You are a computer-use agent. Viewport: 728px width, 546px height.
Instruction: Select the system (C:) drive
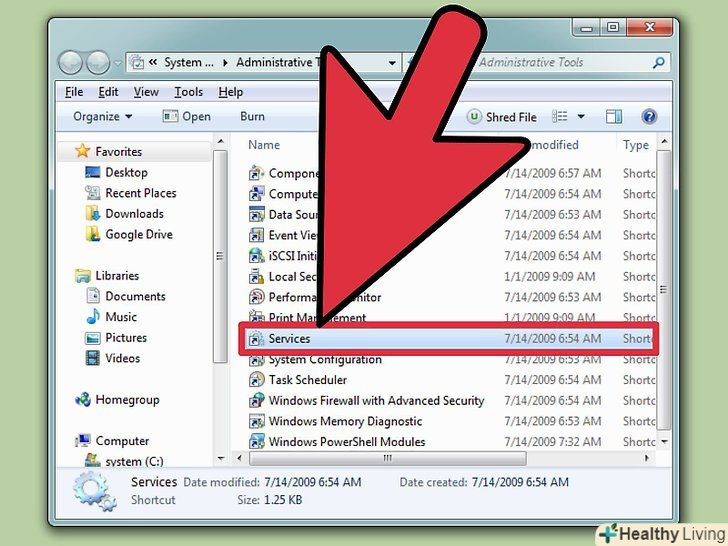(124, 461)
